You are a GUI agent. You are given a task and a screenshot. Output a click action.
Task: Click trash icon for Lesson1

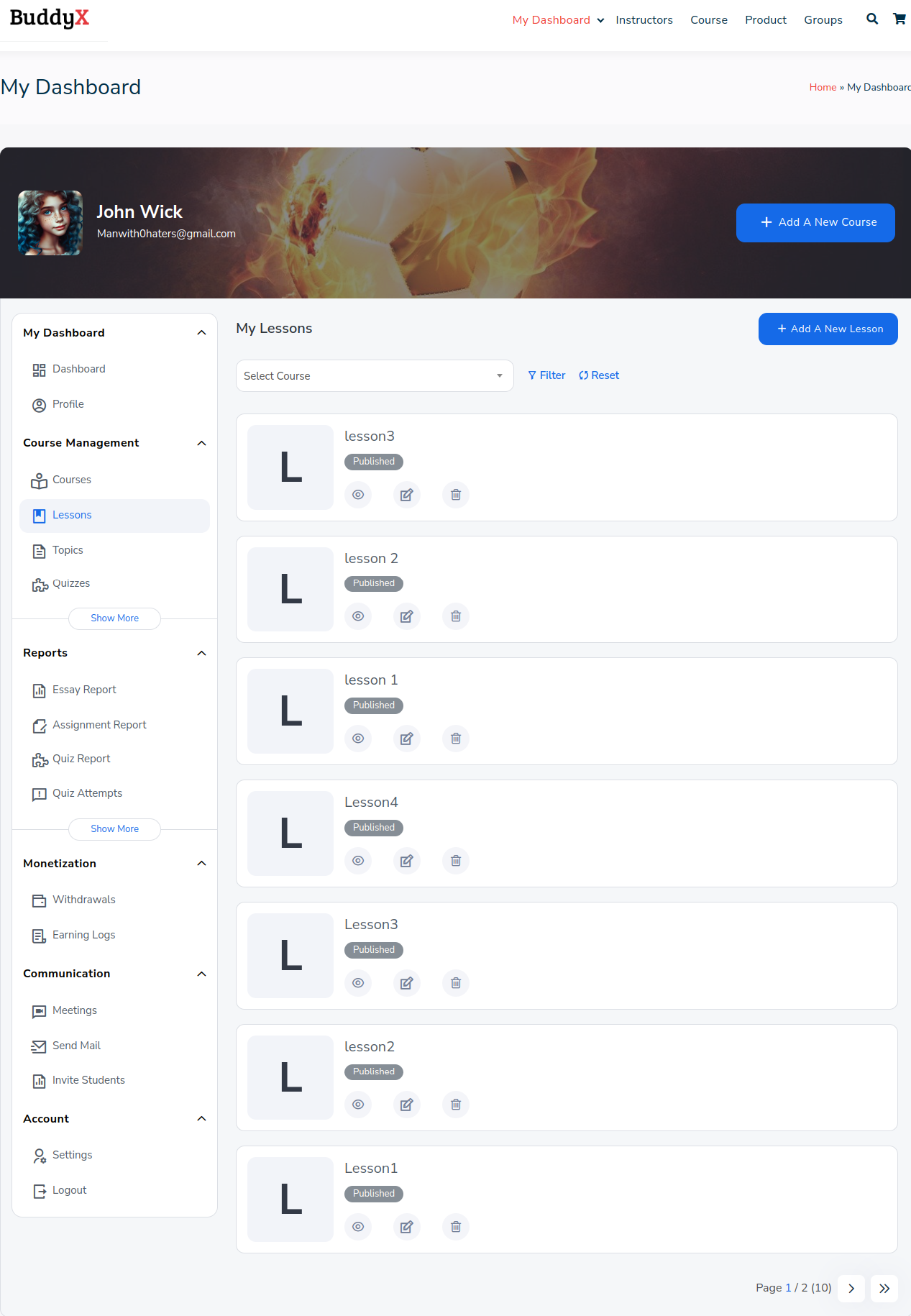coord(455,1227)
